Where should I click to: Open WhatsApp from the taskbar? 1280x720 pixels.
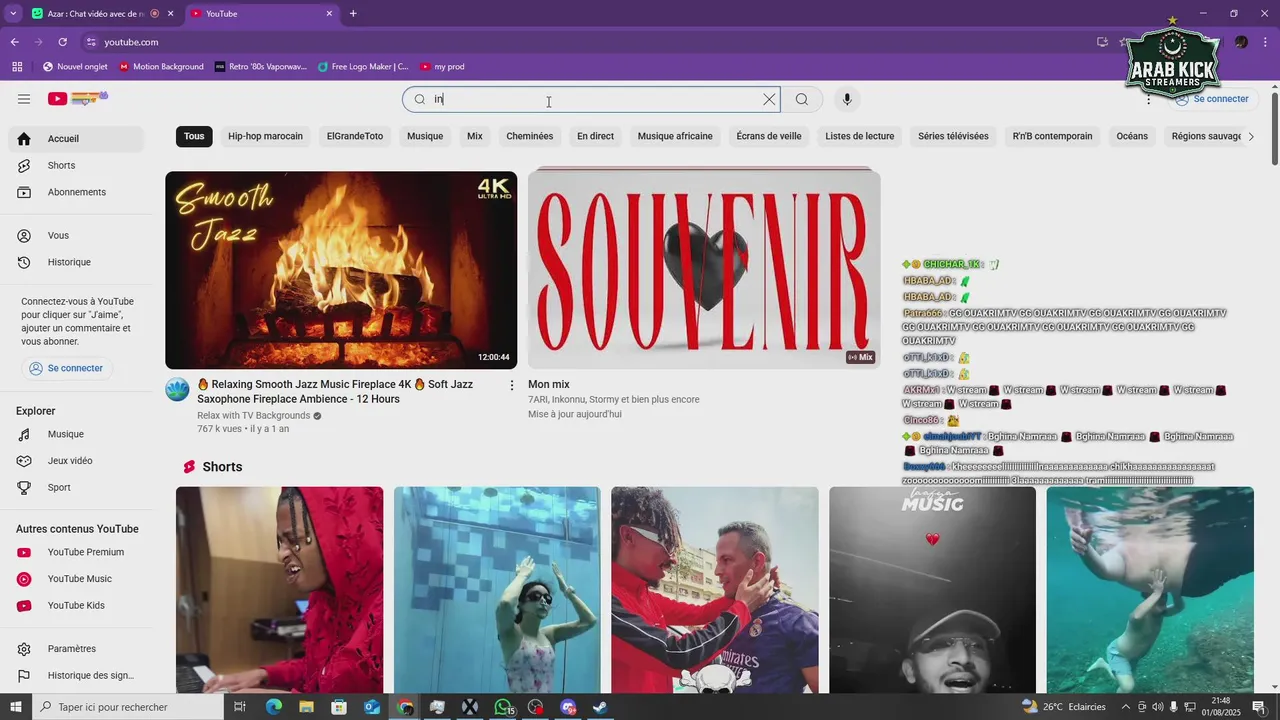503,707
